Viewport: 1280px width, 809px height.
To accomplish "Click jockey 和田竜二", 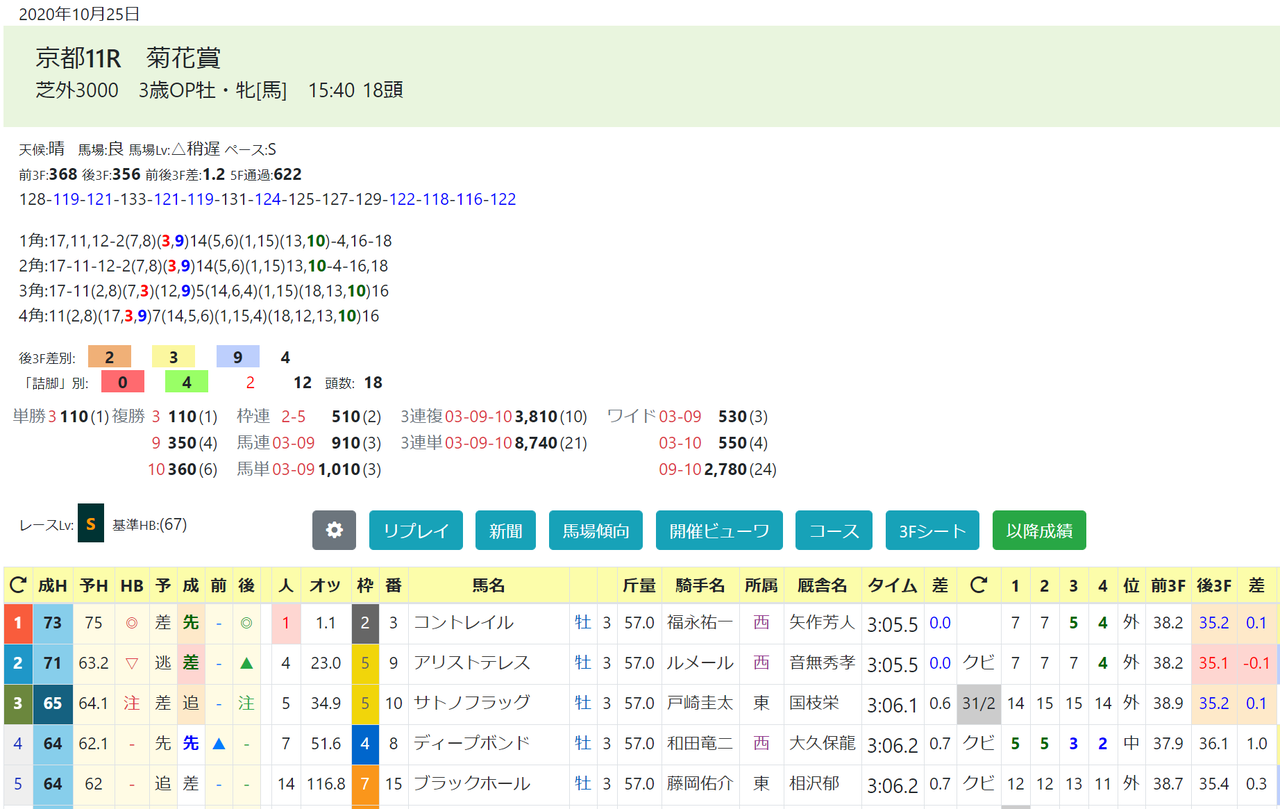I will pyautogui.click(x=700, y=743).
